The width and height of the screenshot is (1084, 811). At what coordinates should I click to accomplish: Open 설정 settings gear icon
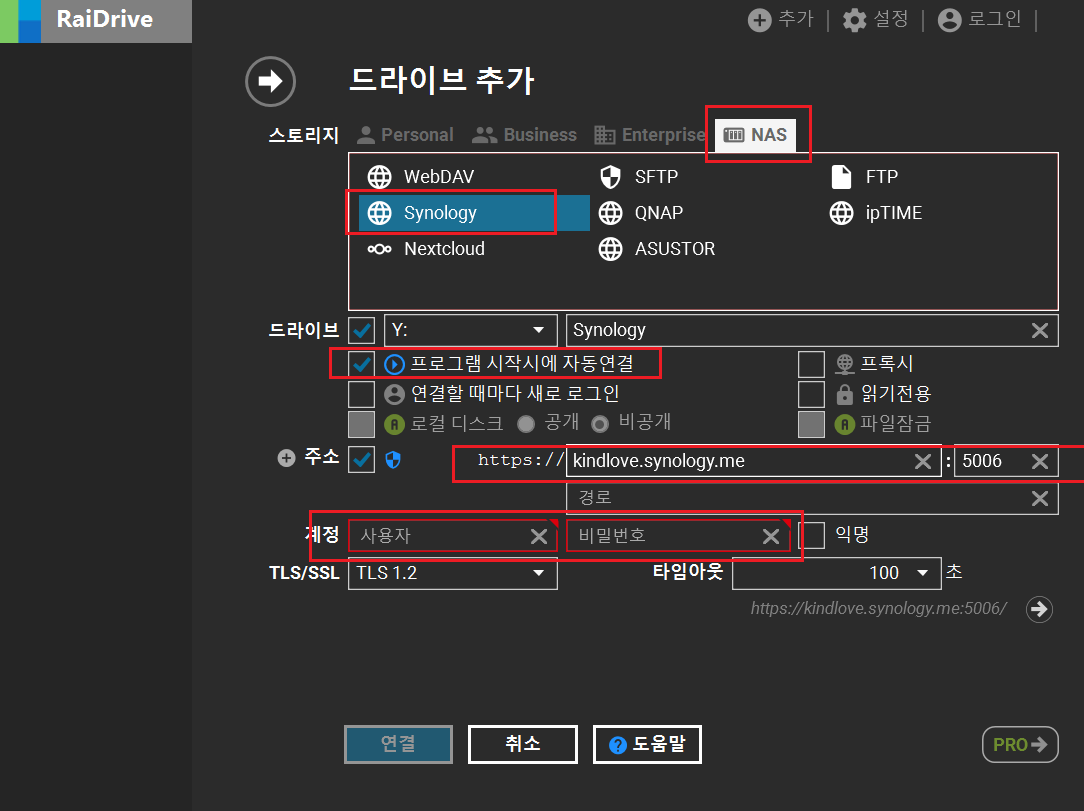coord(854,20)
